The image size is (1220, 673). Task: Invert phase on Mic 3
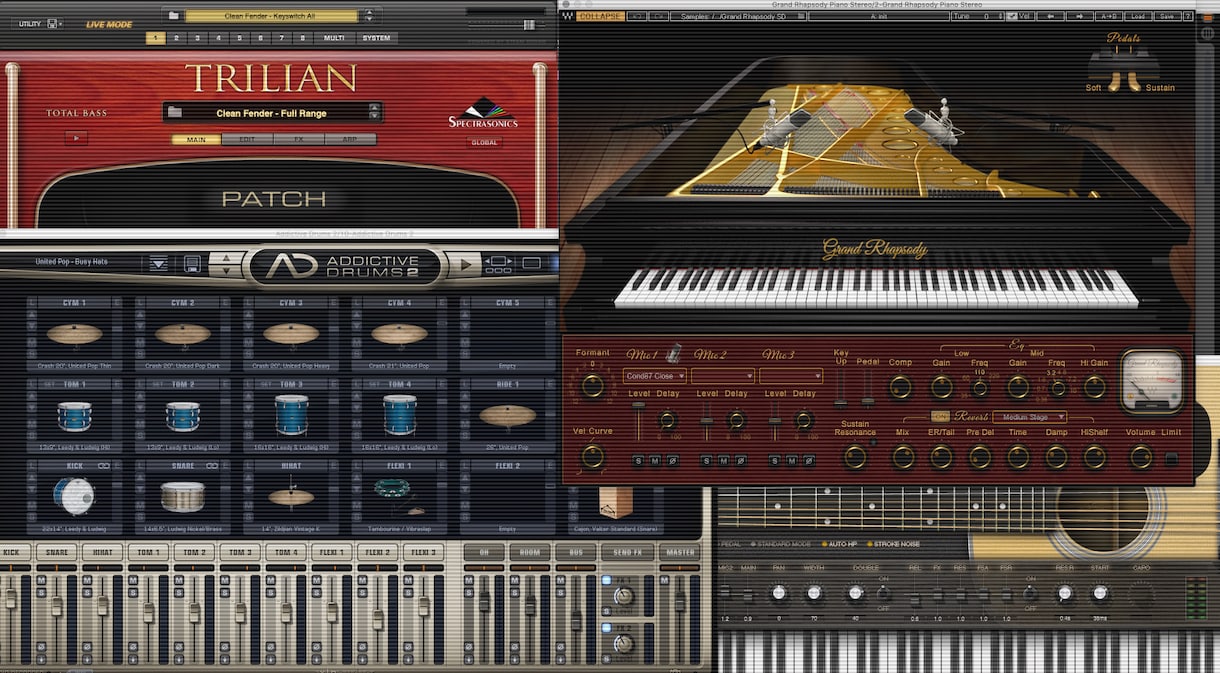(x=808, y=460)
